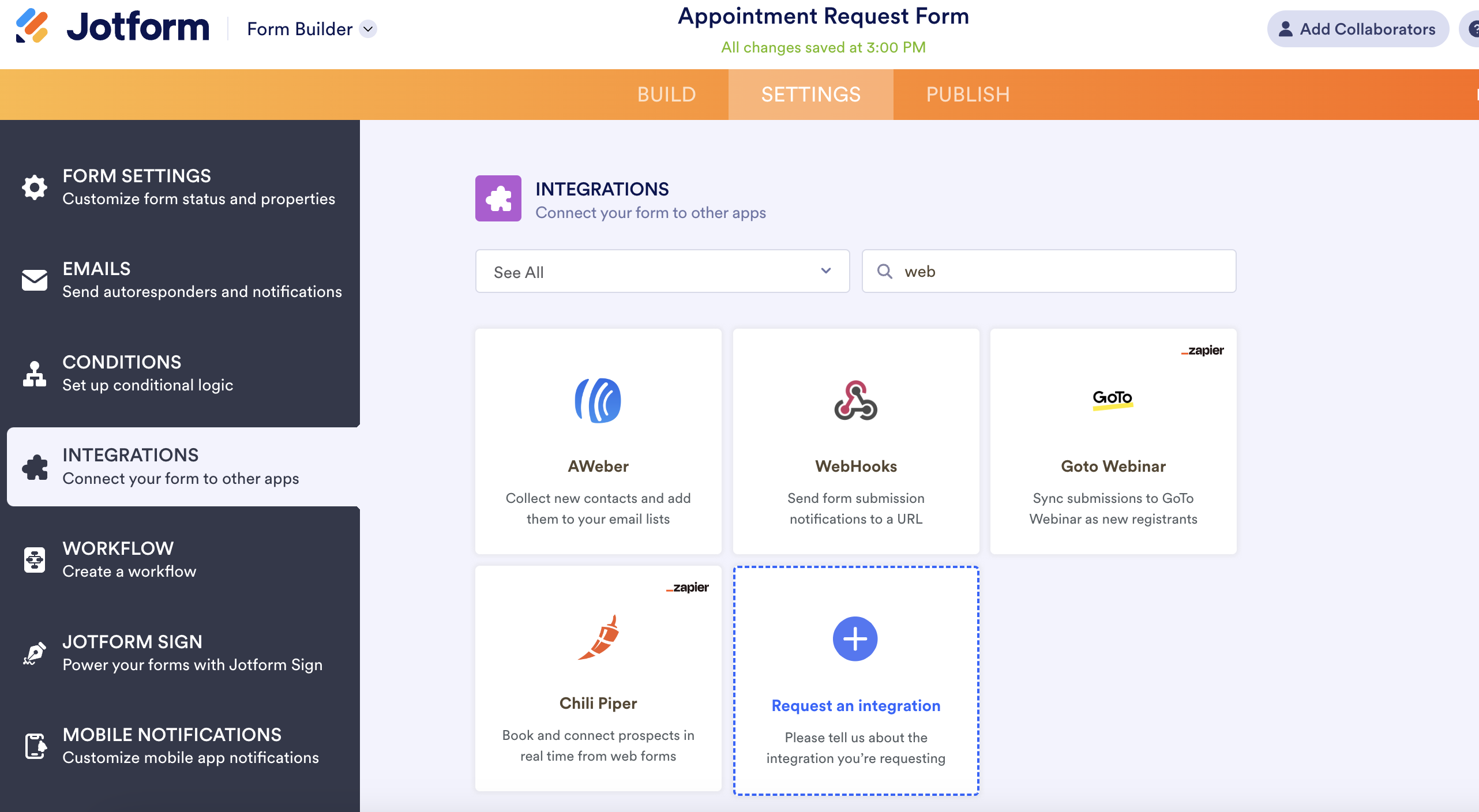Select the WebHooks integration title
Viewport: 1479px width, 812px height.
pyautogui.click(x=856, y=466)
